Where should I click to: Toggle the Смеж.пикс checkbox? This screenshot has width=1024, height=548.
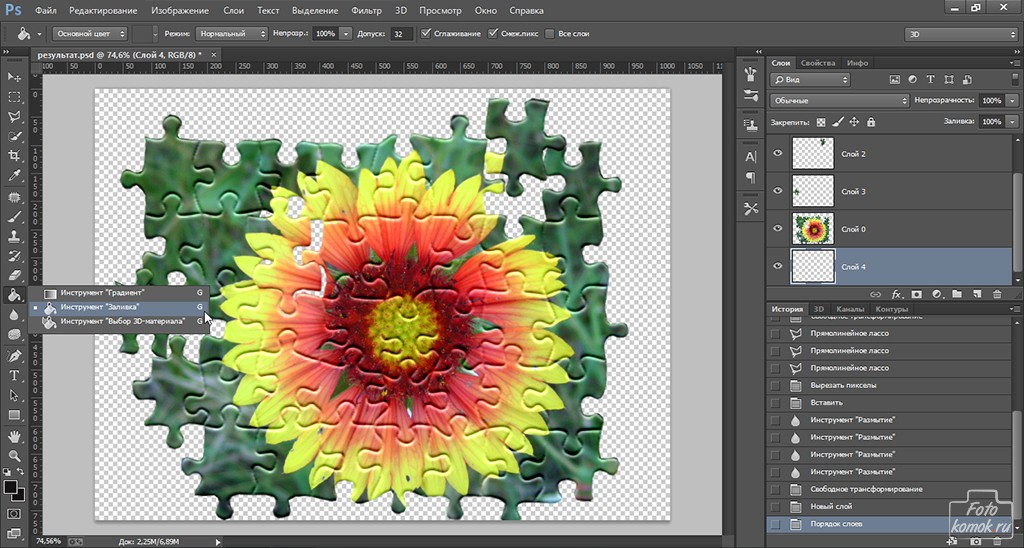point(493,33)
